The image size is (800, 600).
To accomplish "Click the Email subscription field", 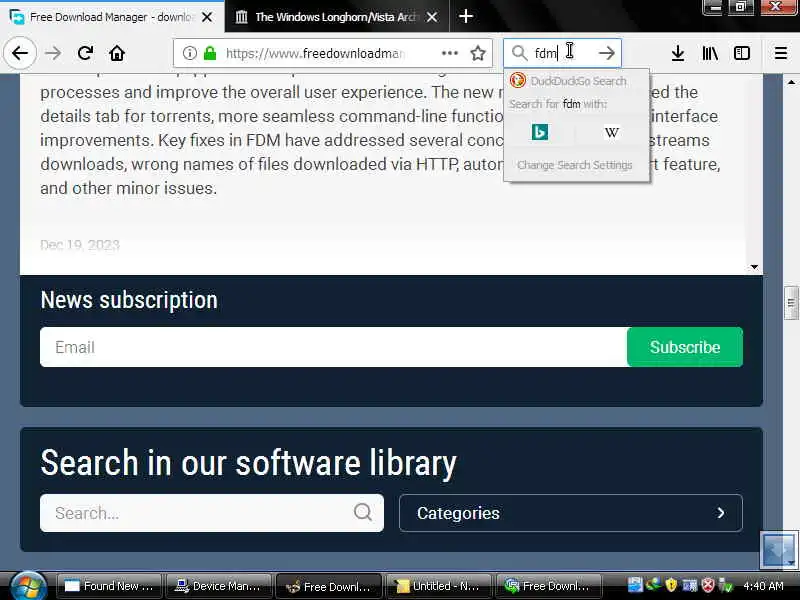I will point(334,347).
